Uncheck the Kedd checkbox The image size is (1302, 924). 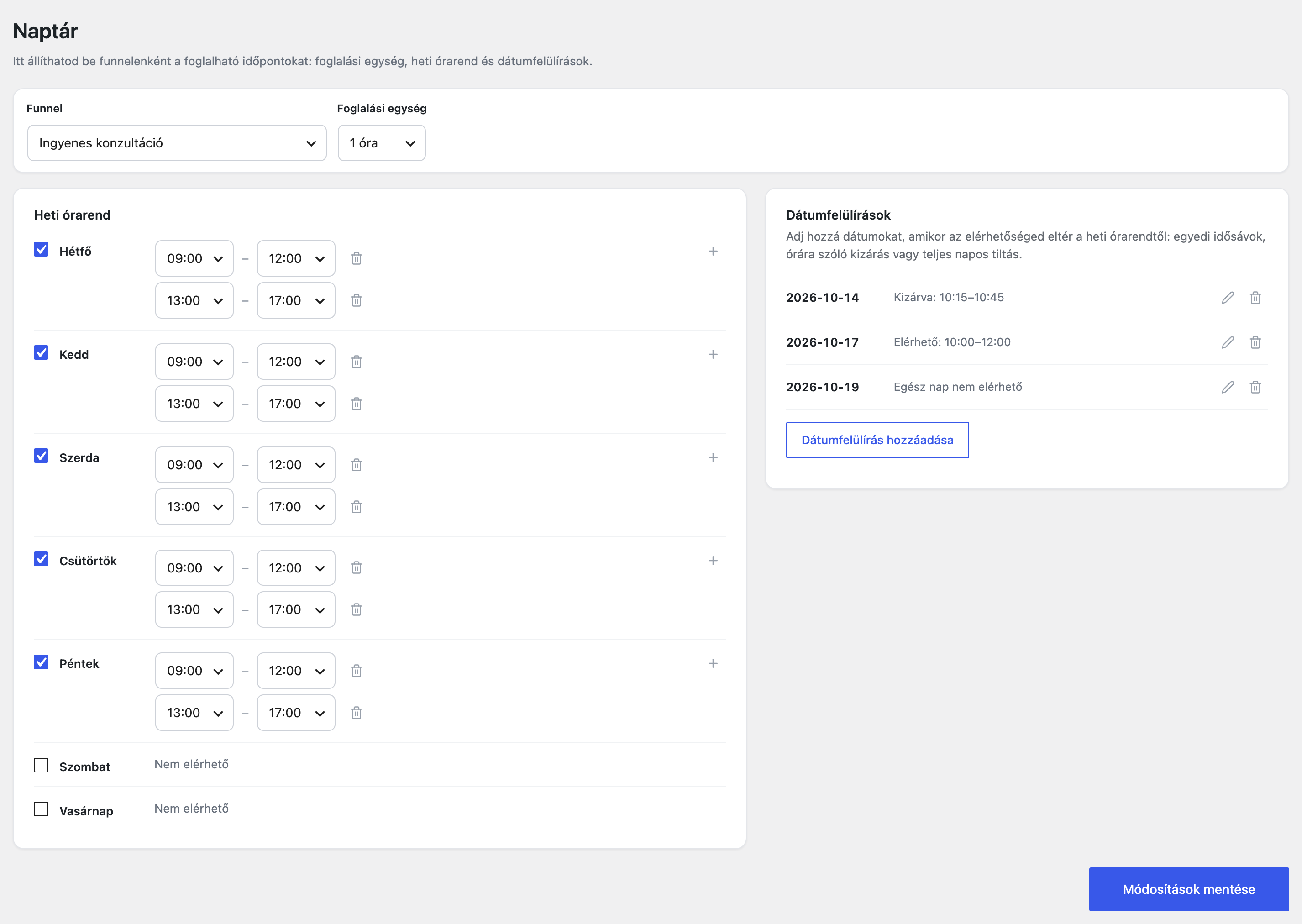[41, 352]
